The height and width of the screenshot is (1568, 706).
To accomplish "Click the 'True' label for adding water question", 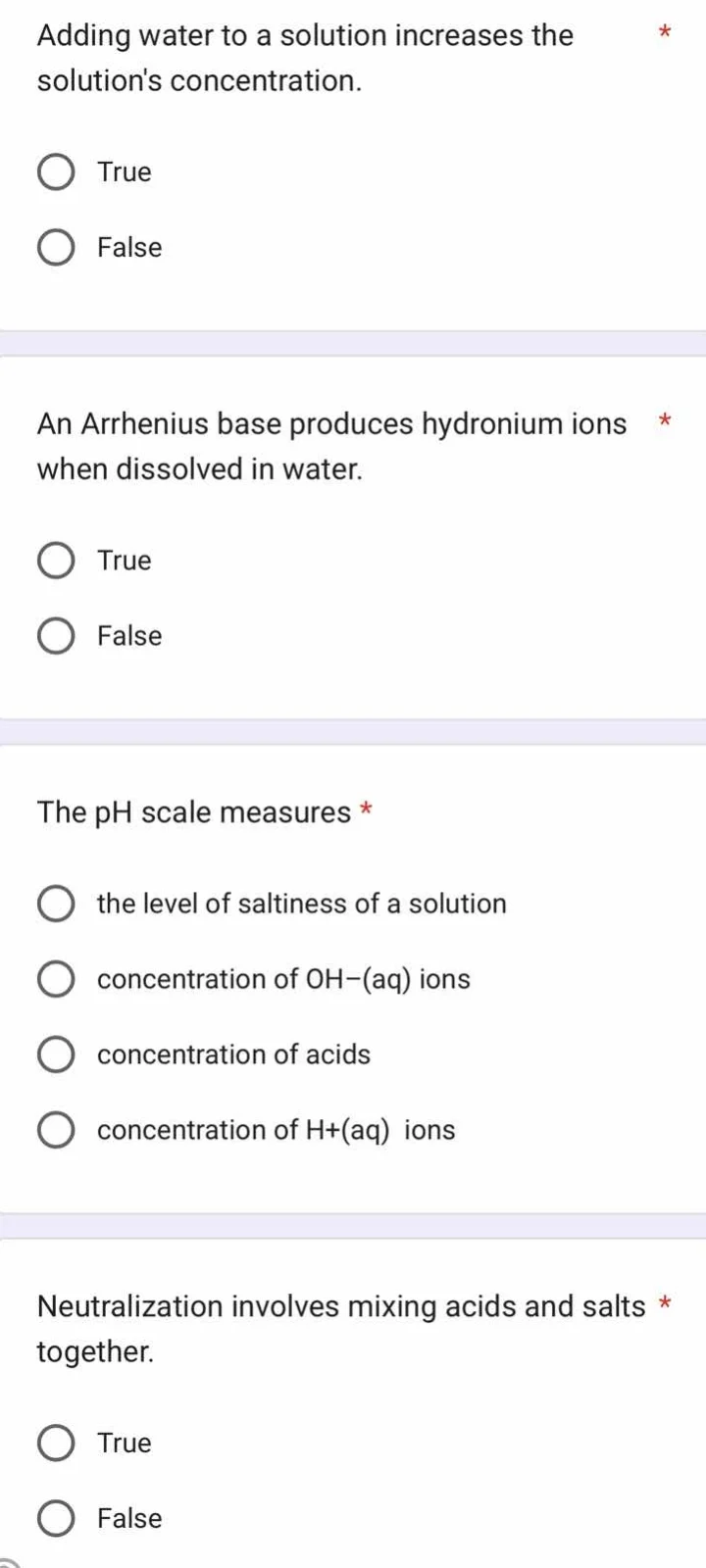I will [124, 171].
